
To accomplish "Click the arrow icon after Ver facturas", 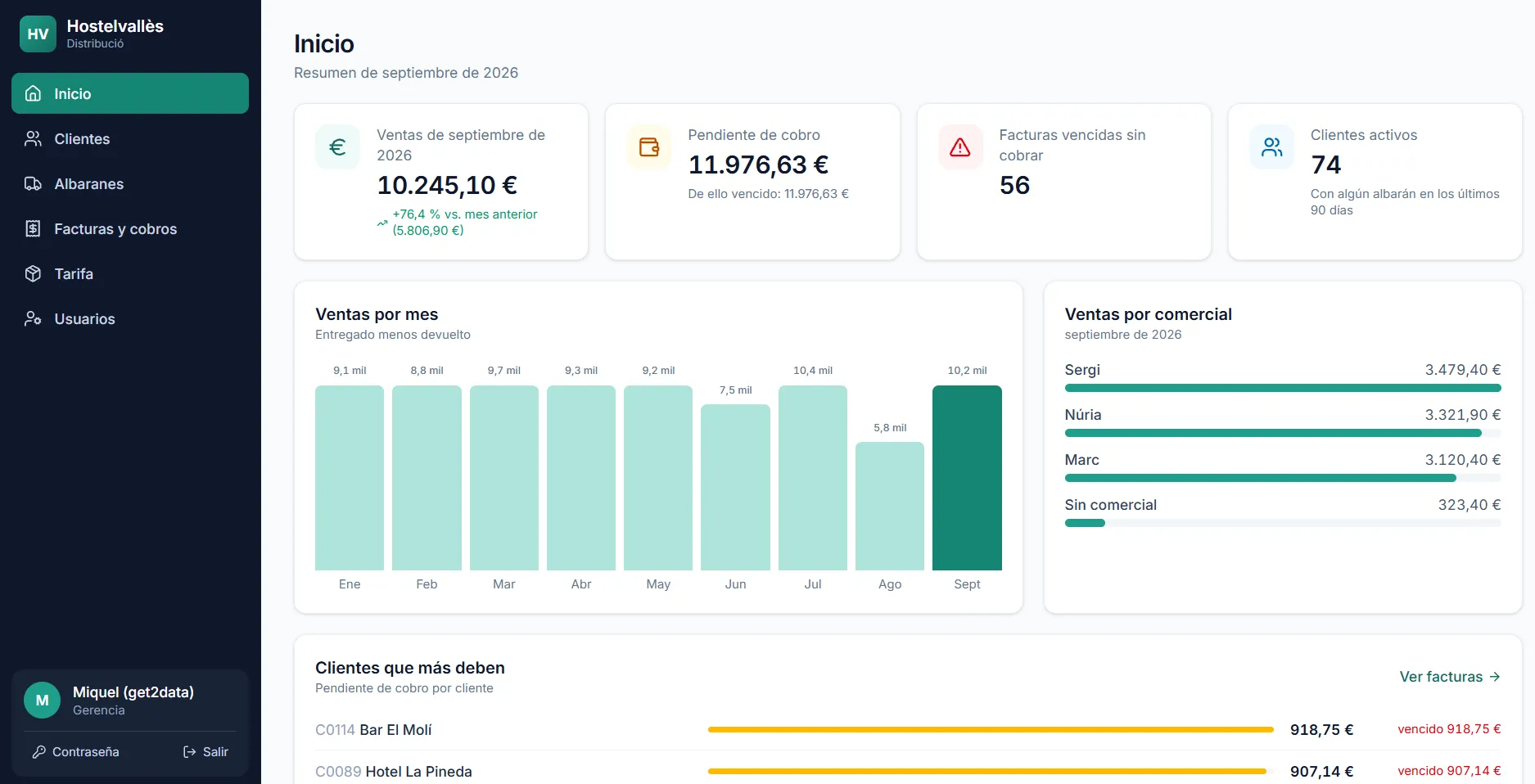I will [x=1495, y=677].
